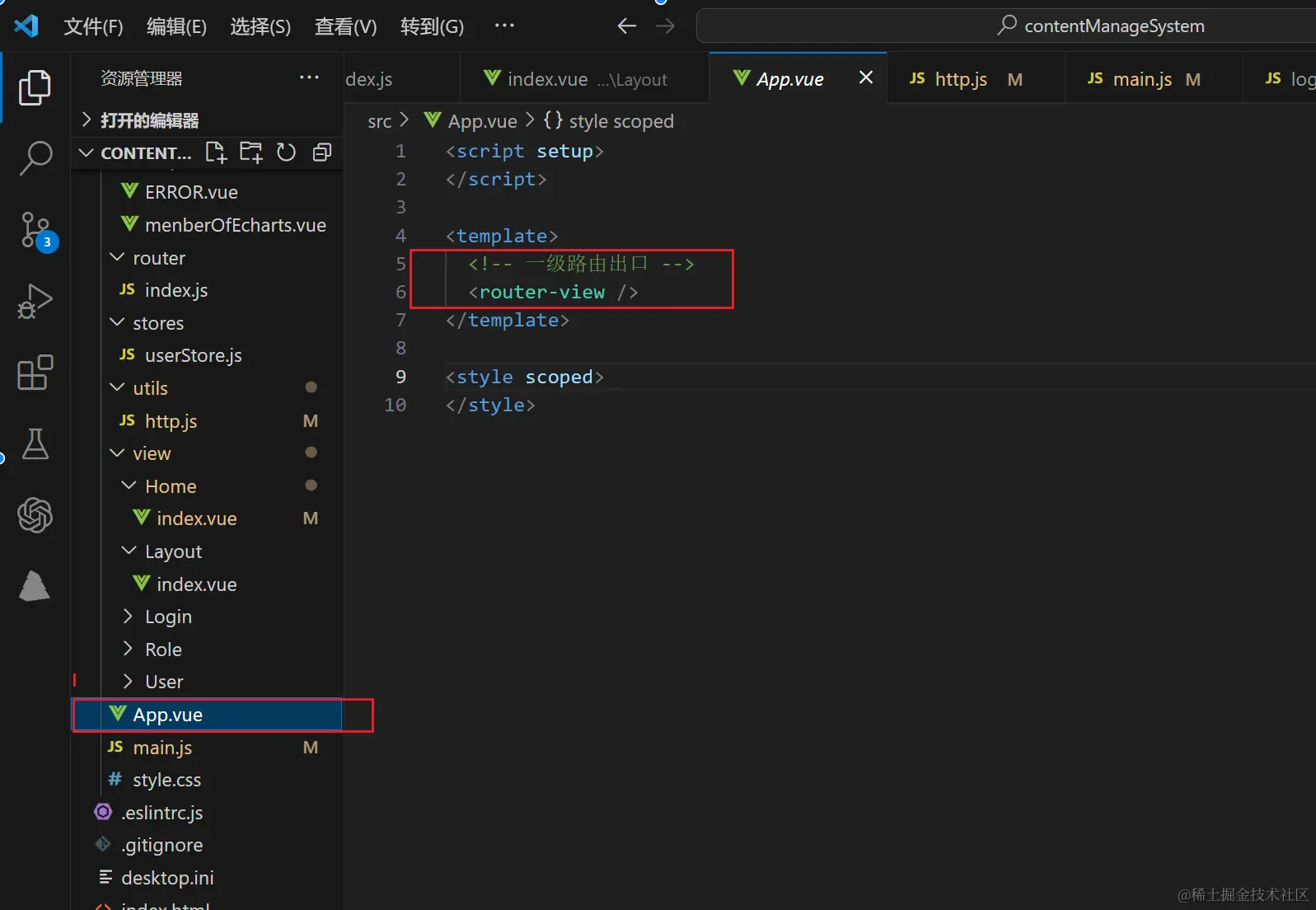This screenshot has height=910, width=1316.
Task: Open Source Control view with 3 changes
Action: [36, 231]
